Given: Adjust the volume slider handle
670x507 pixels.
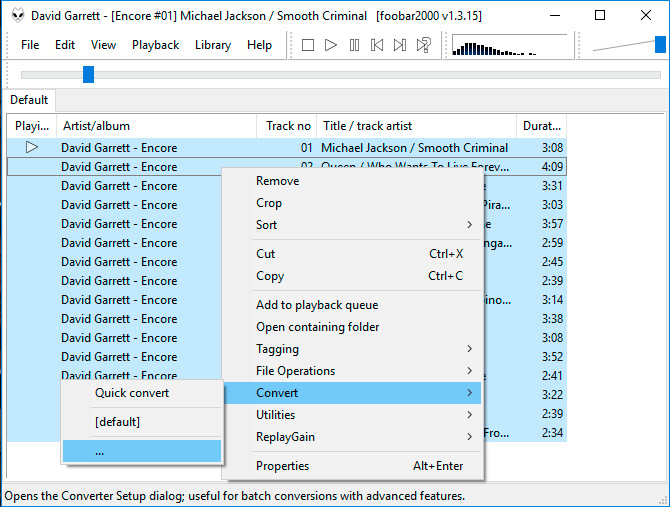Looking at the screenshot, I should click(660, 44).
